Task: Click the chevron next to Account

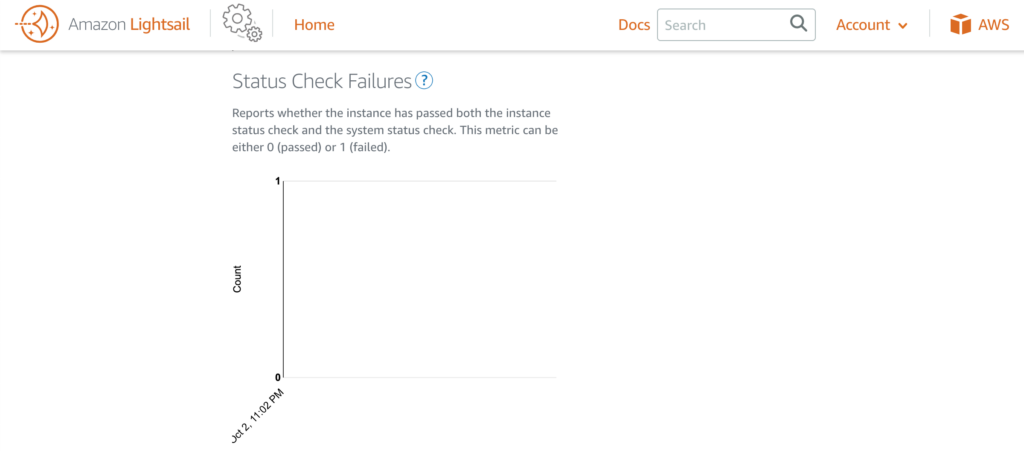Action: 903,26
